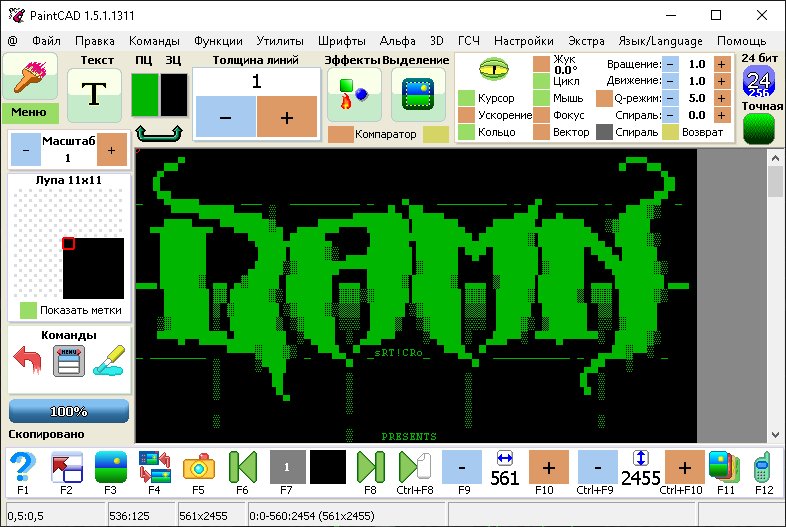The width and height of the screenshot is (786, 527).
Task: Click the F3 landscape picture icon
Action: [x=110, y=467]
